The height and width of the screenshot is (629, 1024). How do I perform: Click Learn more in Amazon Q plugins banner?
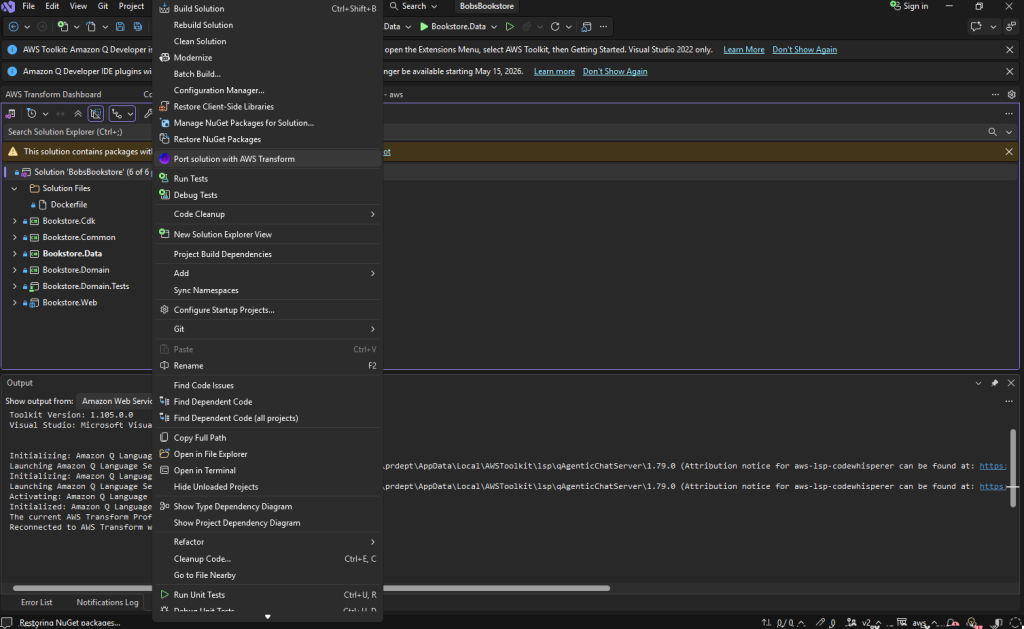(x=554, y=71)
